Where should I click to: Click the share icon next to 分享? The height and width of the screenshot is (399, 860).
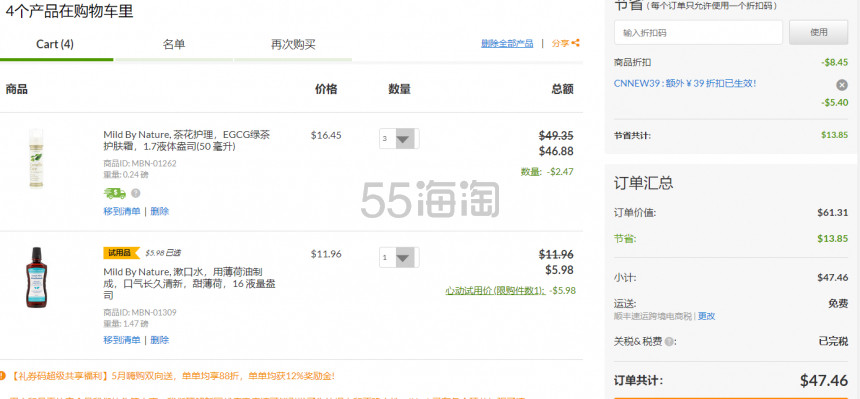coord(575,43)
